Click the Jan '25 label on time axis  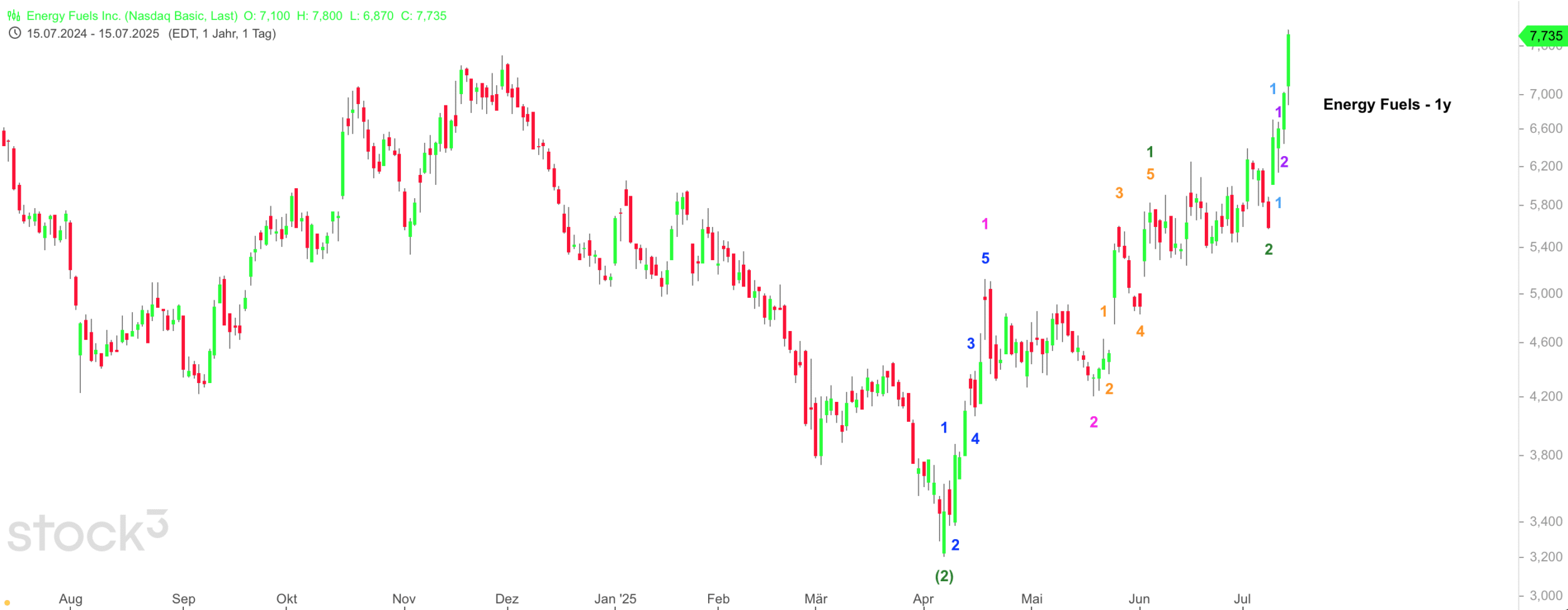pyautogui.click(x=615, y=599)
